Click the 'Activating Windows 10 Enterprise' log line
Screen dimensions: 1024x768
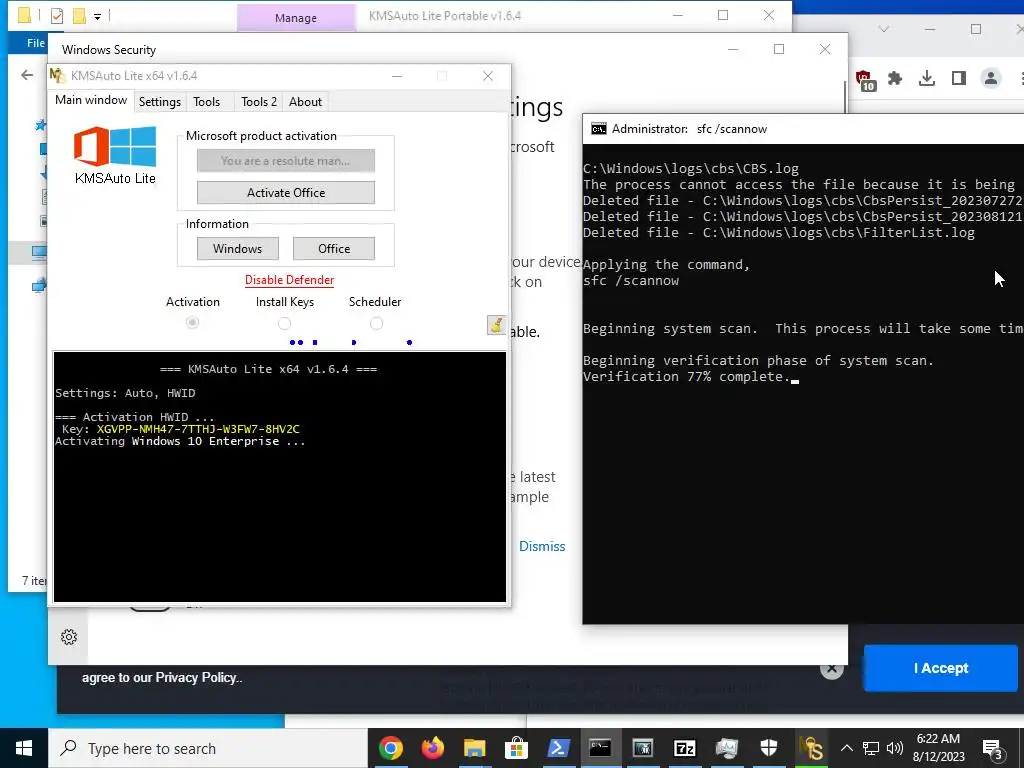(180, 441)
